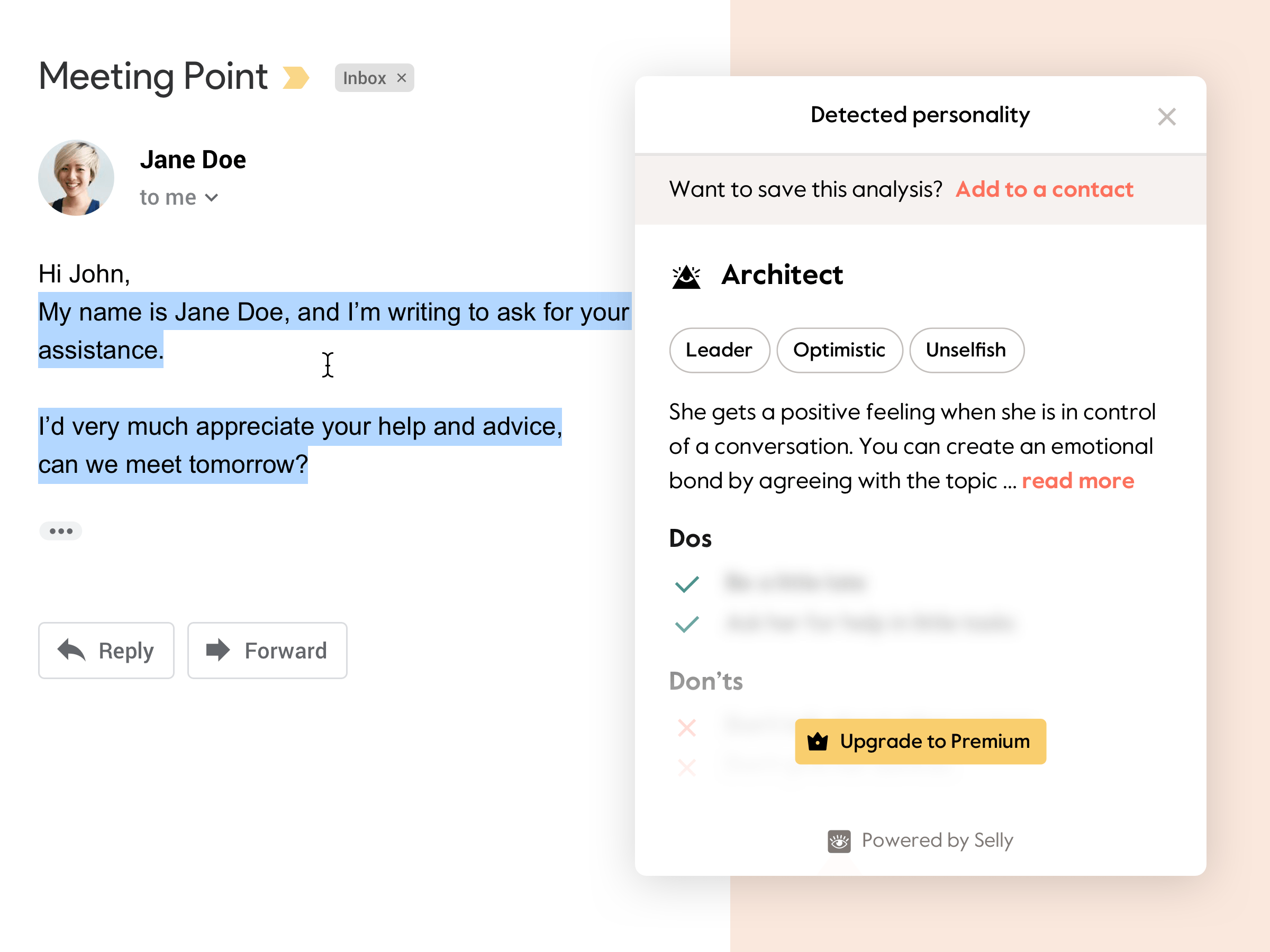Expand the 'to me' recipient details

point(212,198)
